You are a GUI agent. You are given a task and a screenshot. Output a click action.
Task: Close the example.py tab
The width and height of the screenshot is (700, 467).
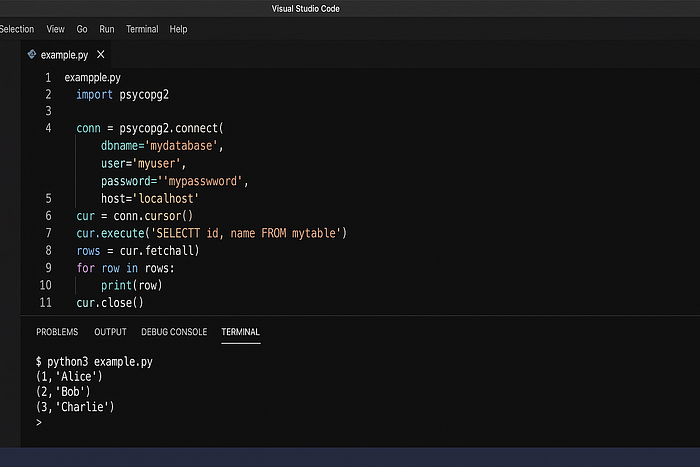click(x=101, y=54)
